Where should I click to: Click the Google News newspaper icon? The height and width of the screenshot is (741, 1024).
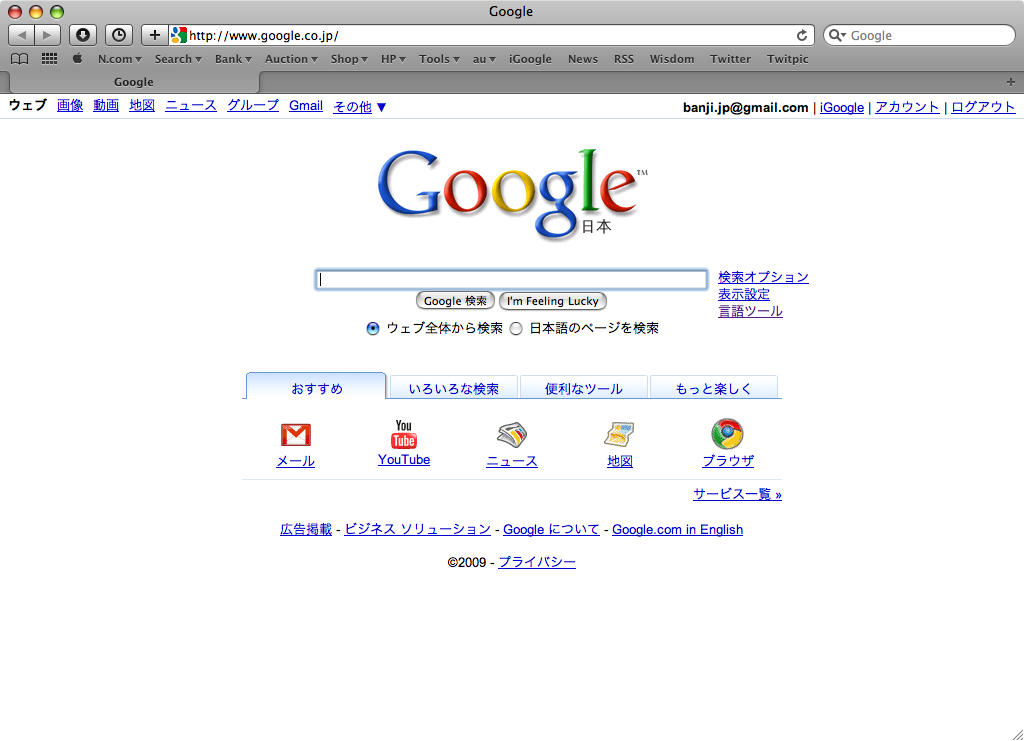coord(511,435)
